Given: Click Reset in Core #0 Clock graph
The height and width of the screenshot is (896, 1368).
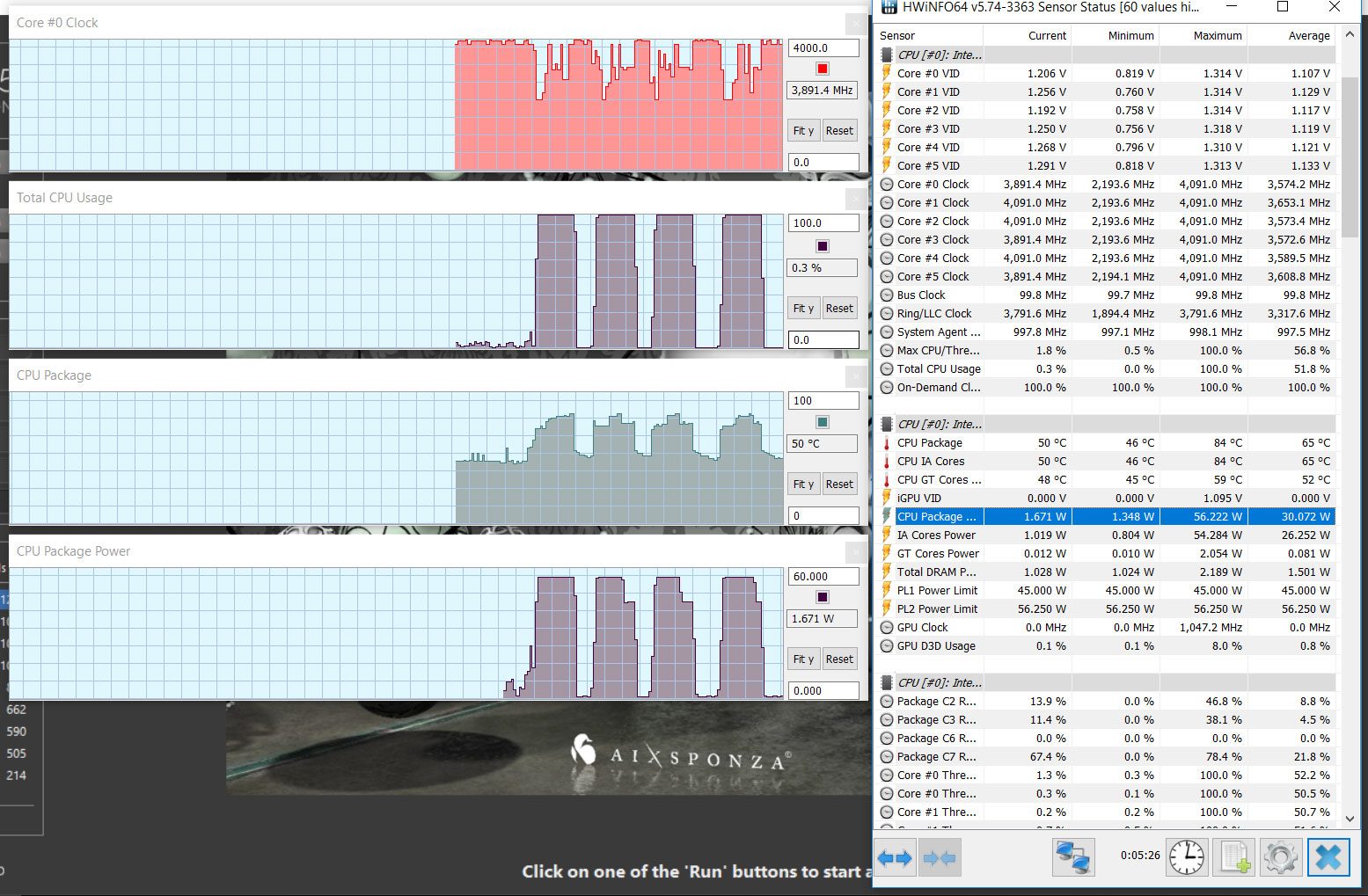Looking at the screenshot, I should tap(839, 130).
